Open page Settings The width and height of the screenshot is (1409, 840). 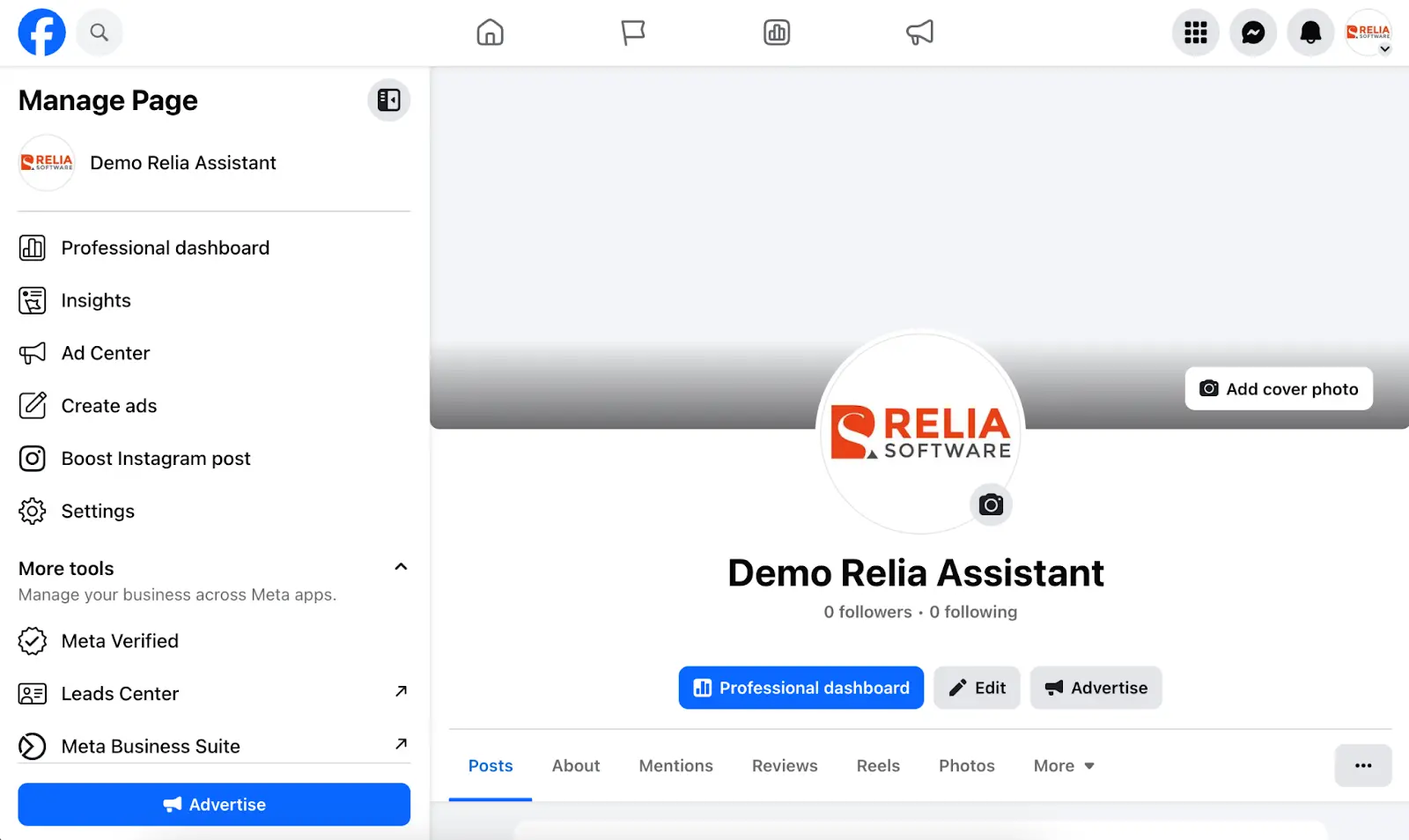(x=98, y=511)
